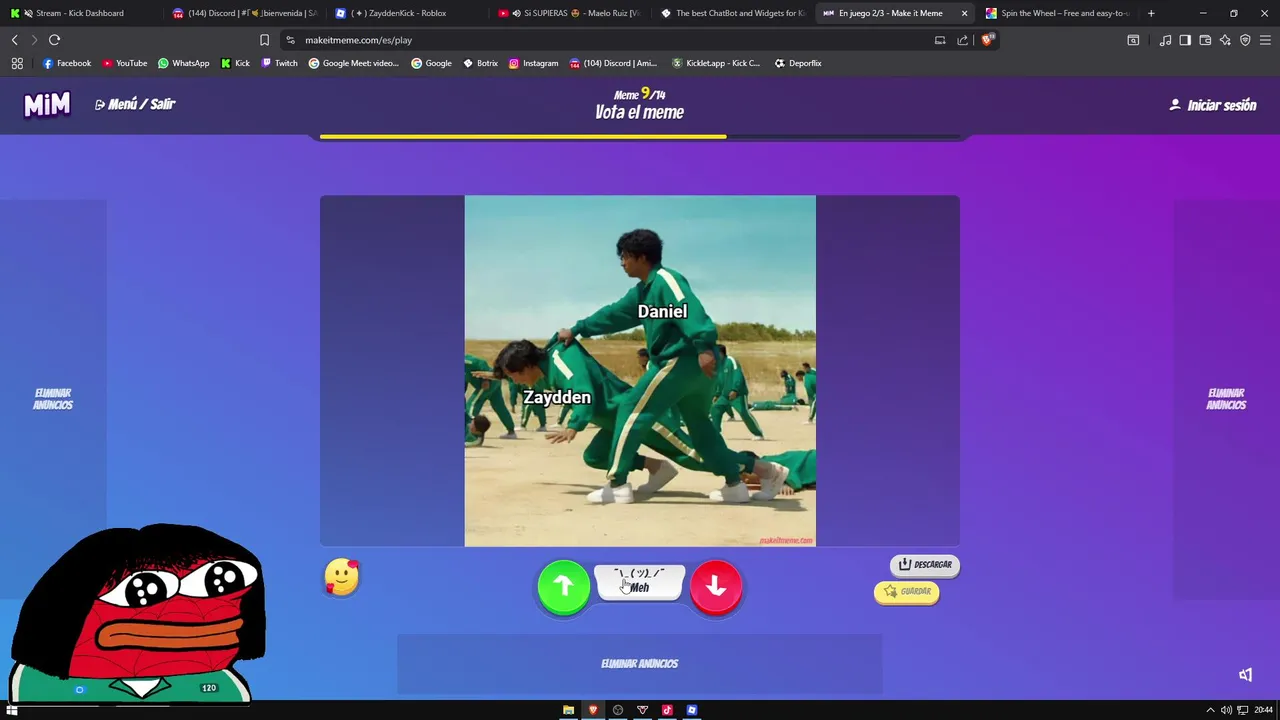Image resolution: width=1280 pixels, height=720 pixels.
Task: Open TikTok app in taskbar
Action: pos(667,710)
